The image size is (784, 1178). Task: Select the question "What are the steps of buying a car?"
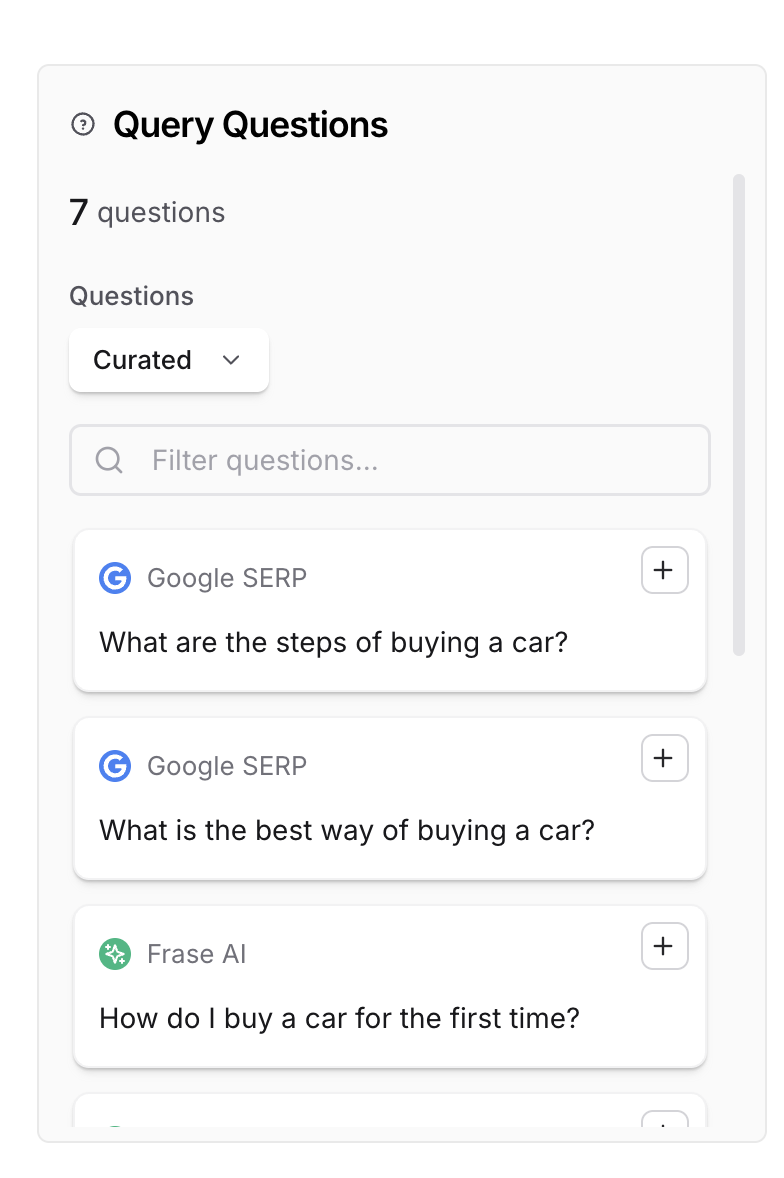tap(333, 642)
